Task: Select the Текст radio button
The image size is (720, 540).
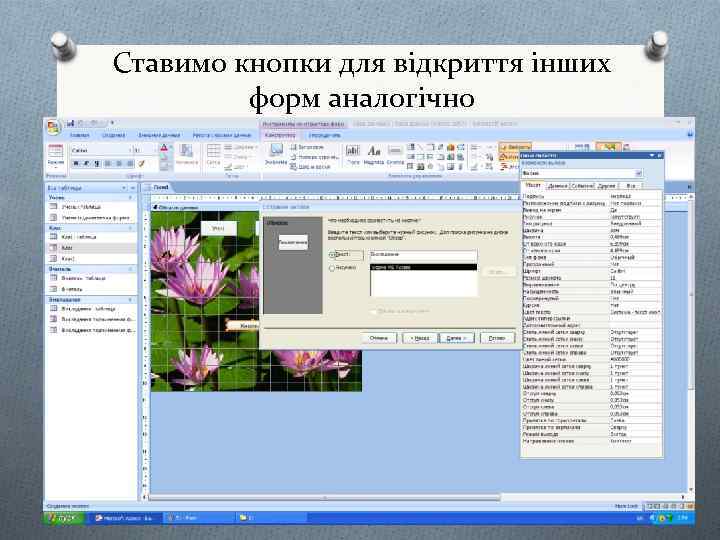Action: (x=332, y=254)
